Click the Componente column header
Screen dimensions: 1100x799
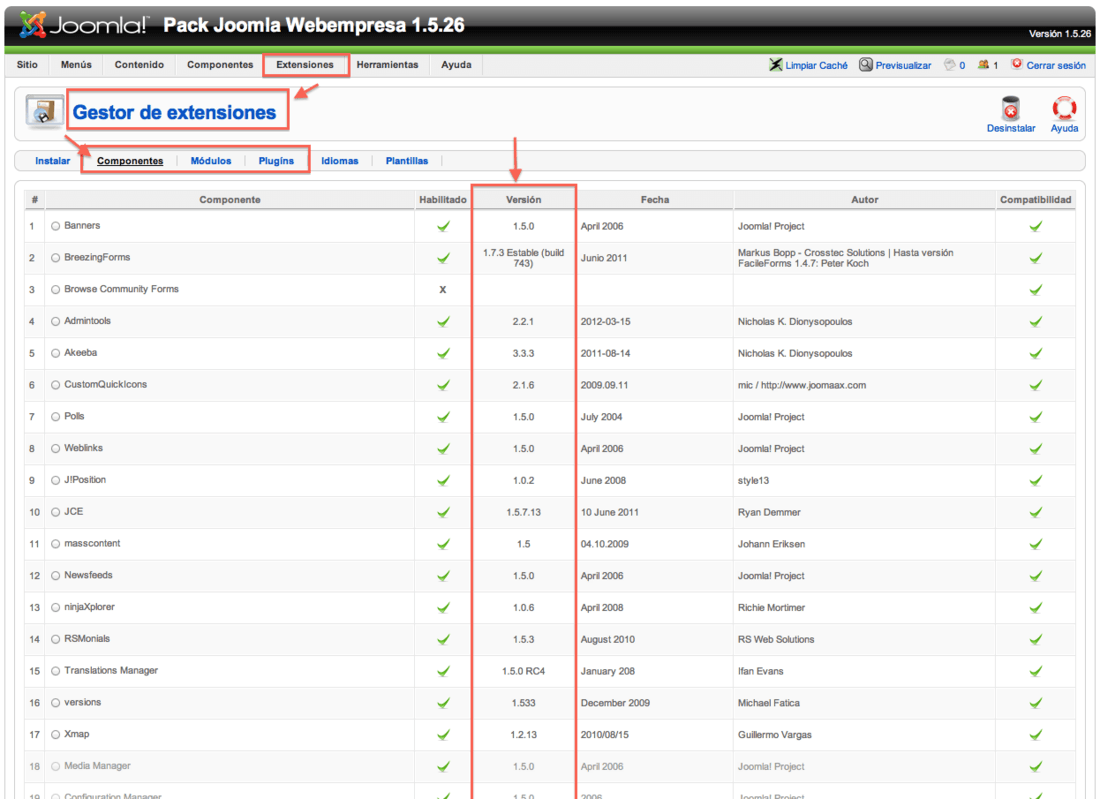(229, 200)
